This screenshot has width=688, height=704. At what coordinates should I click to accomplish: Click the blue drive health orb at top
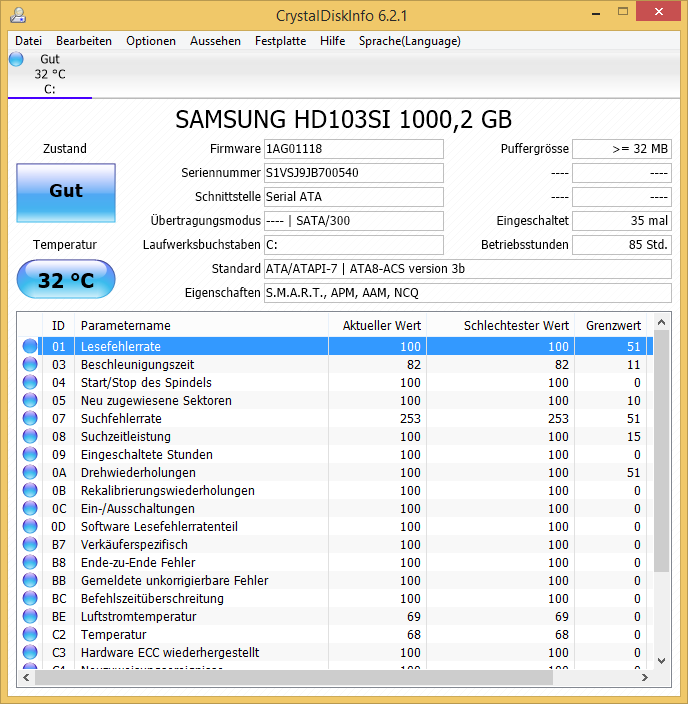pos(16,59)
